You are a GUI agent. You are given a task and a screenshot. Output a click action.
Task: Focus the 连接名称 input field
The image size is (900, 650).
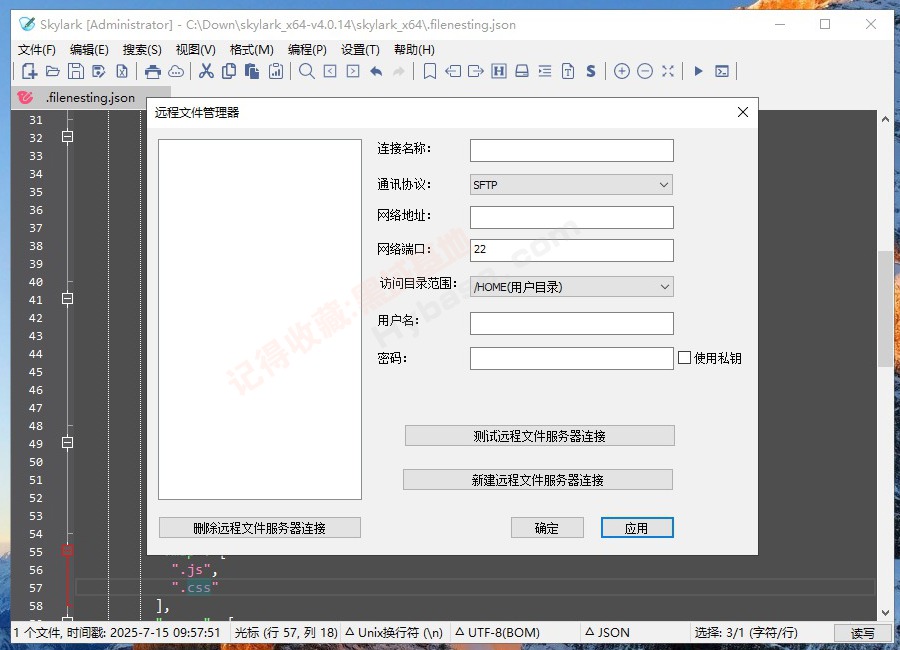(572, 150)
